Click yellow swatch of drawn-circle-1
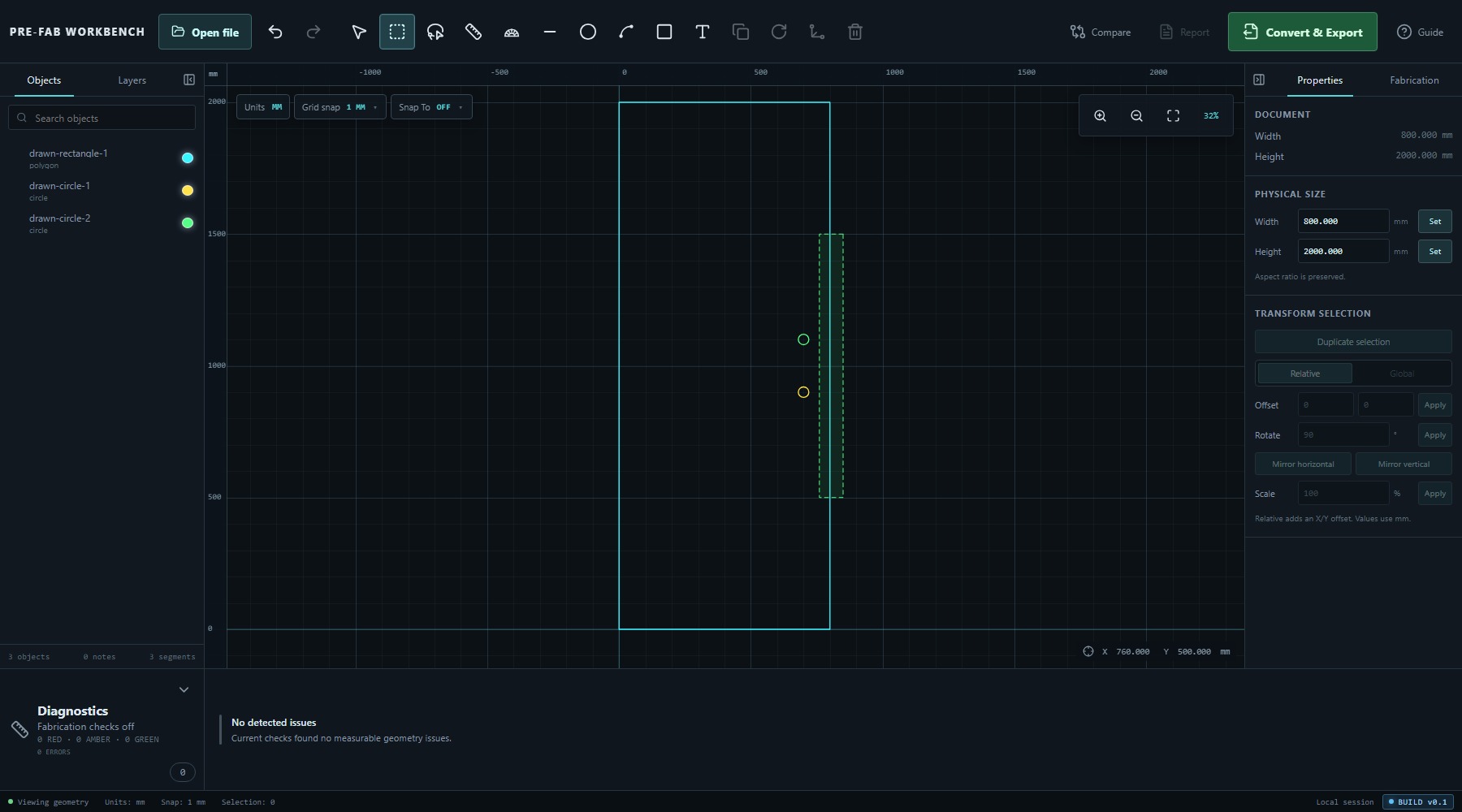This screenshot has width=1462, height=812. (188, 191)
